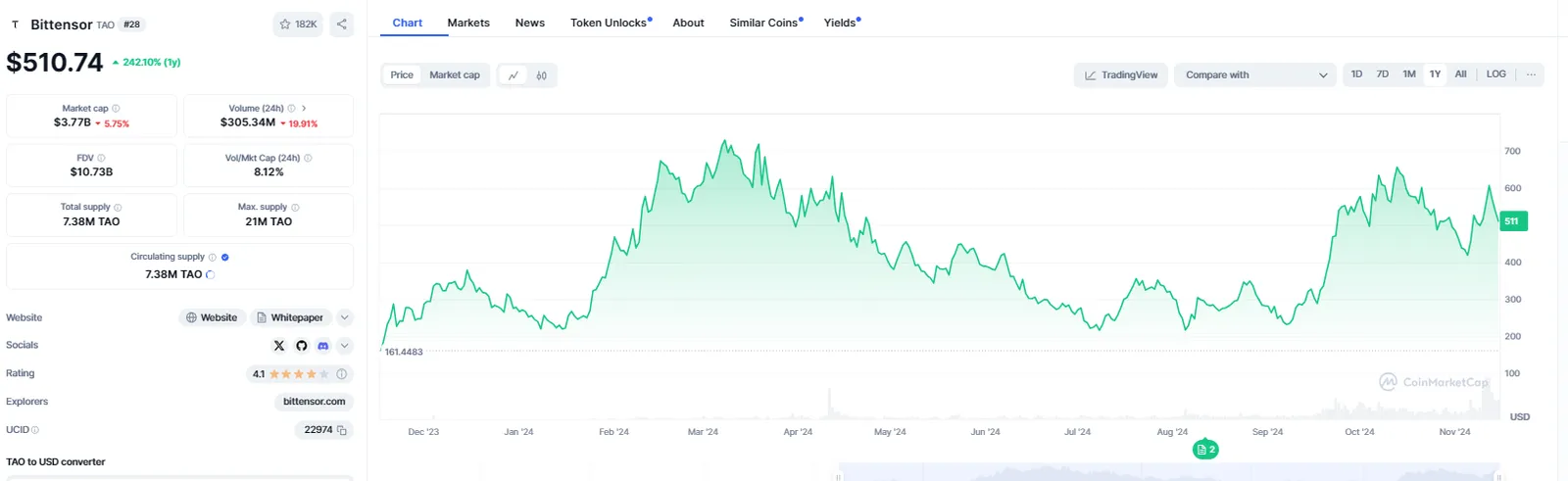
Task: Click the $3.77B market cap value
Action: 73,122
